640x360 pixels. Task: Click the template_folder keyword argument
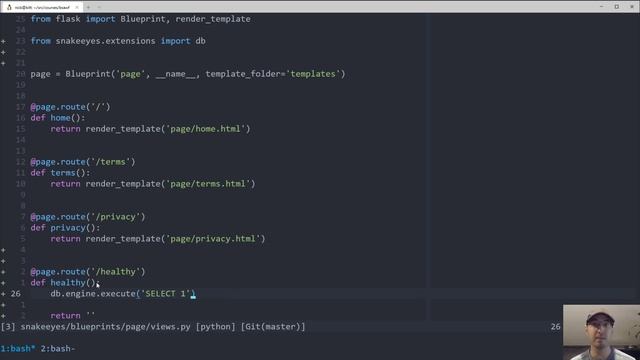point(243,74)
